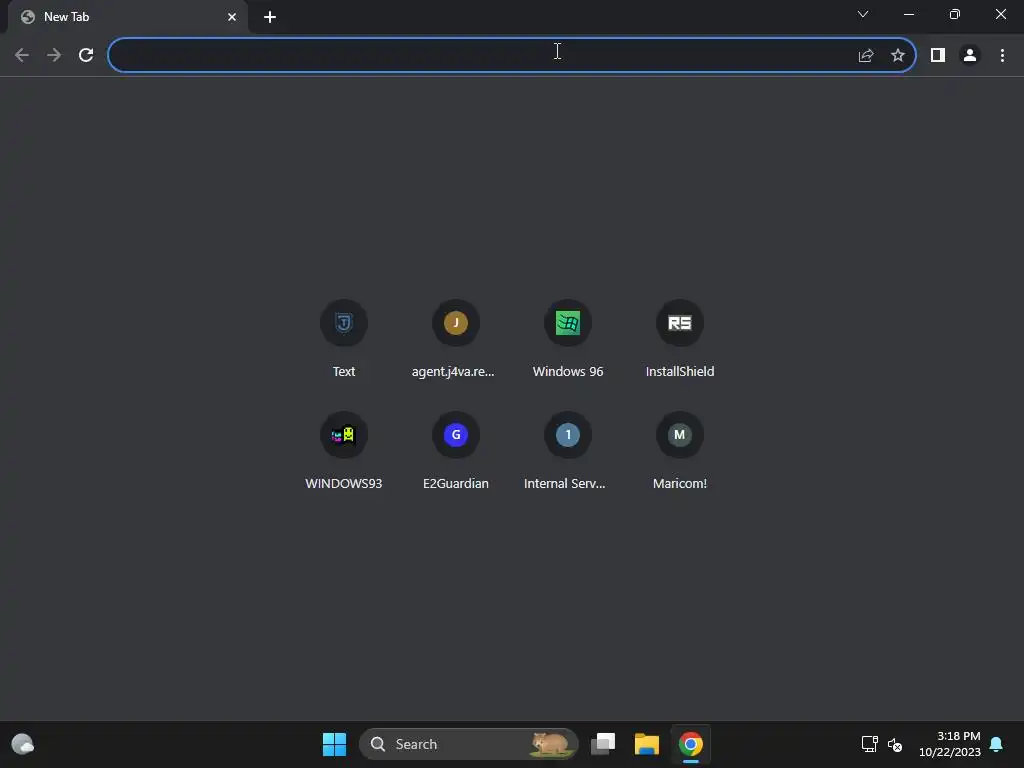The height and width of the screenshot is (768, 1024).
Task: Open the E2Guardian shortcut
Action: [455, 452]
